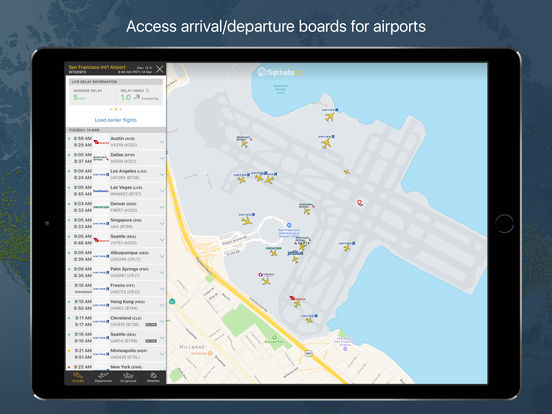552x414 pixels.
Task: Click the JetBlue aircraft icon on map
Action: tap(295, 260)
